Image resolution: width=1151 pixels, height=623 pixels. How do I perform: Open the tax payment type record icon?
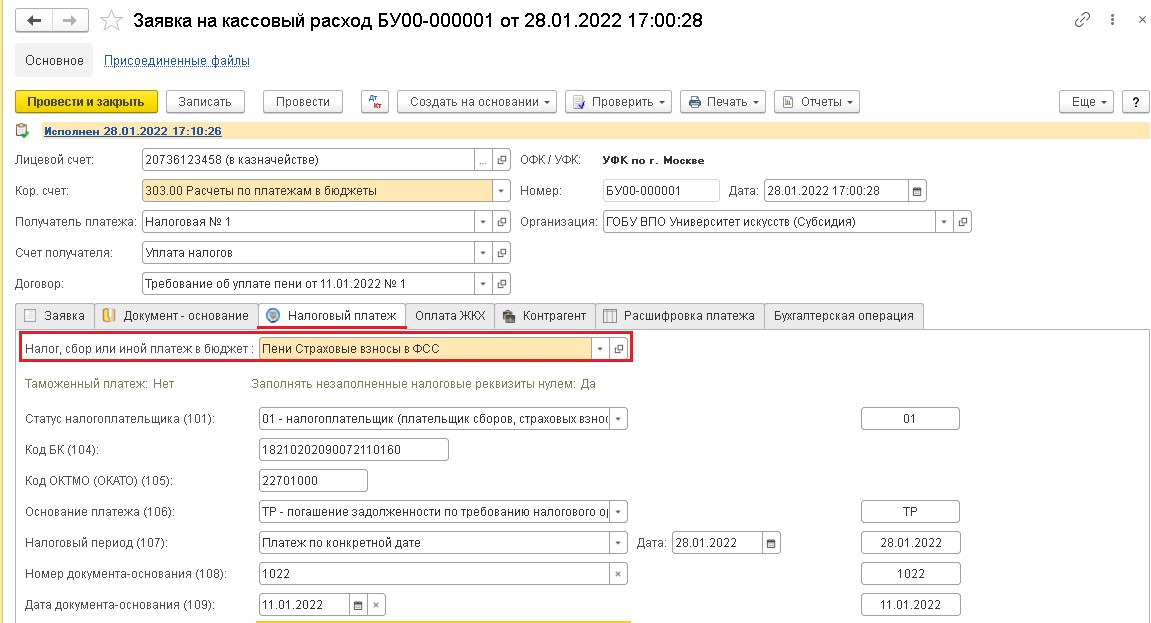pyautogui.click(x=619, y=349)
